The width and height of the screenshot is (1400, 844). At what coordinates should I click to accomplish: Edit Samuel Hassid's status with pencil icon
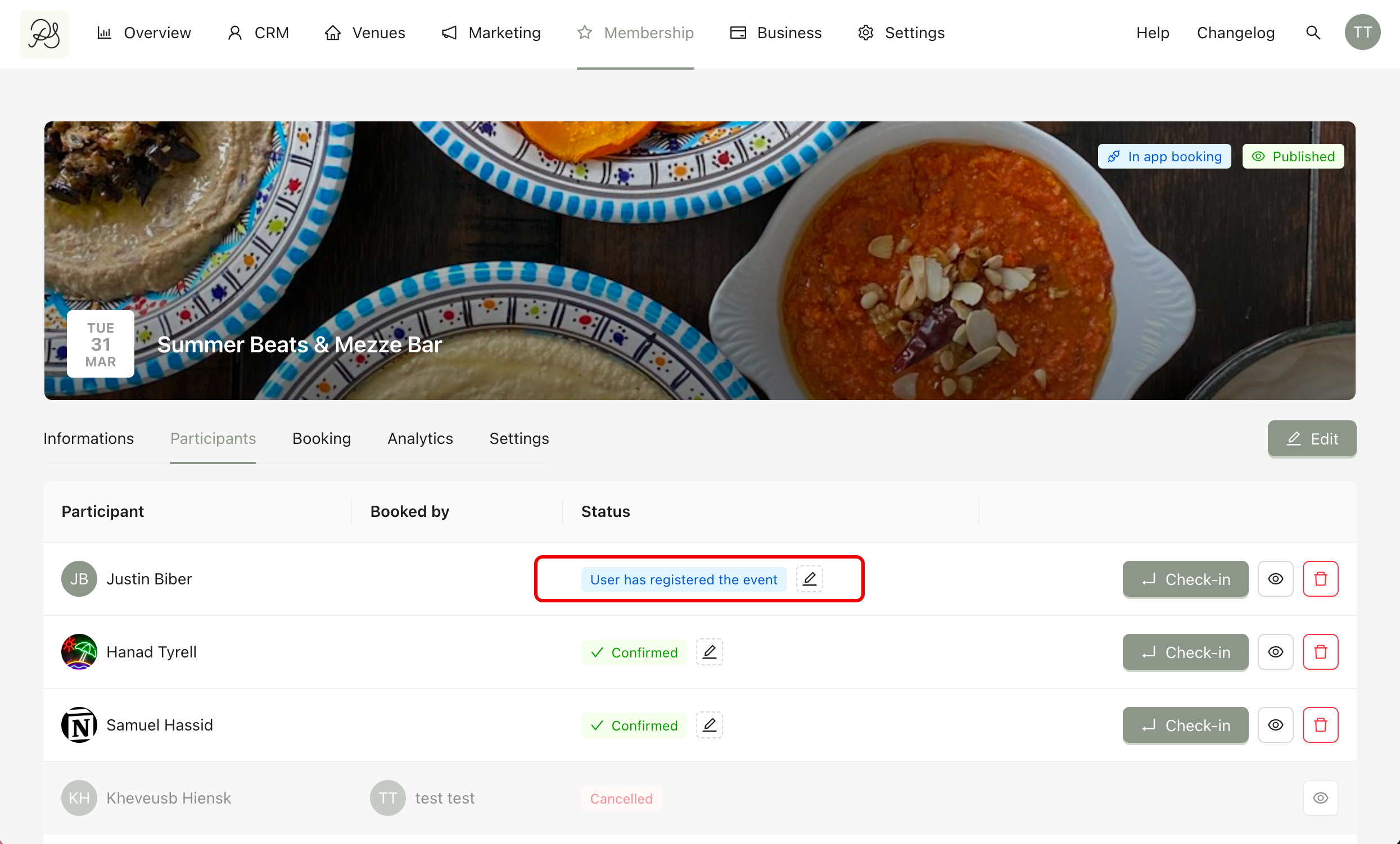click(x=709, y=725)
